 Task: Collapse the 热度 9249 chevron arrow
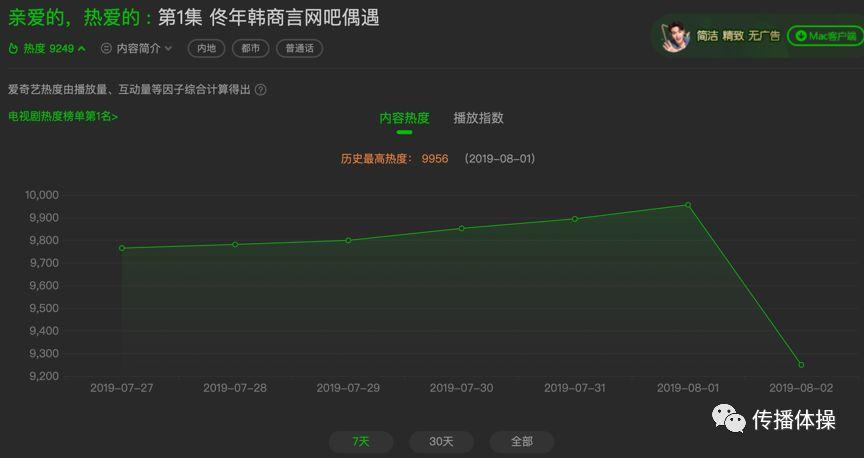[x=81, y=48]
